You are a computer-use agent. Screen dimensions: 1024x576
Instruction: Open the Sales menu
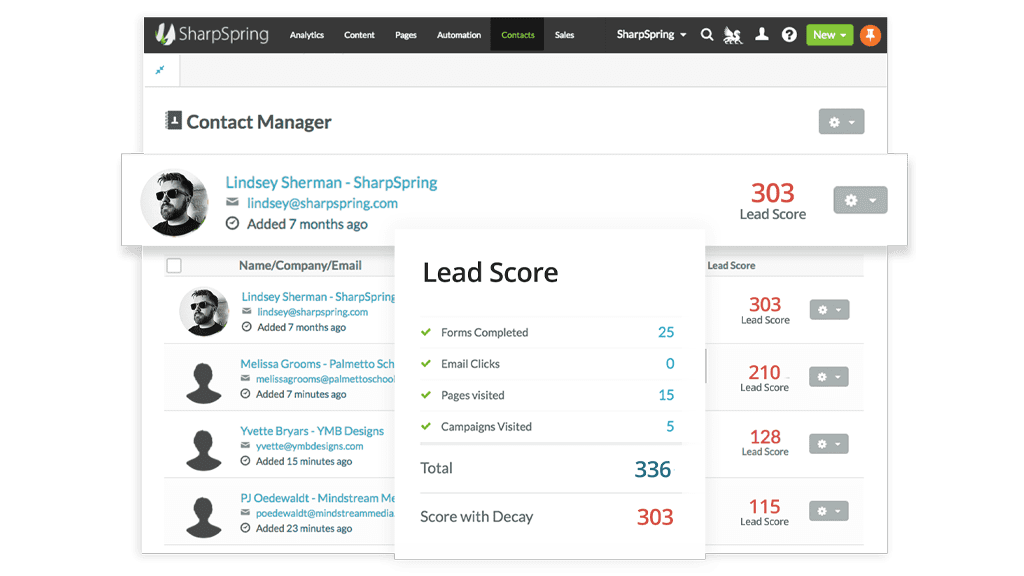coord(564,35)
